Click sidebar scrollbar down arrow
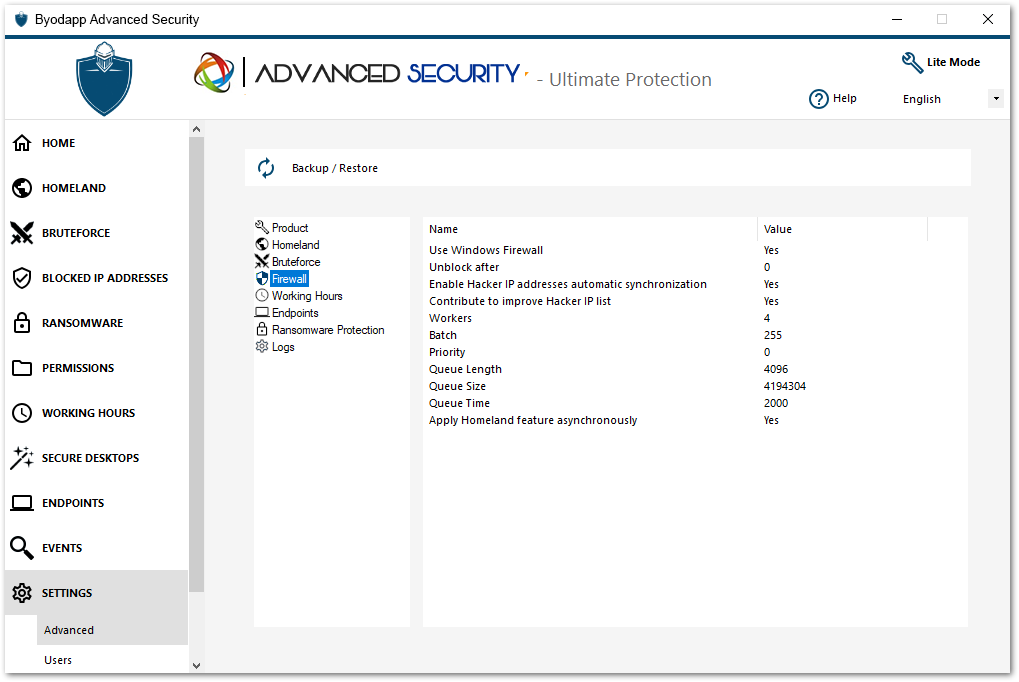This screenshot has width=1019, height=682. tap(196, 666)
